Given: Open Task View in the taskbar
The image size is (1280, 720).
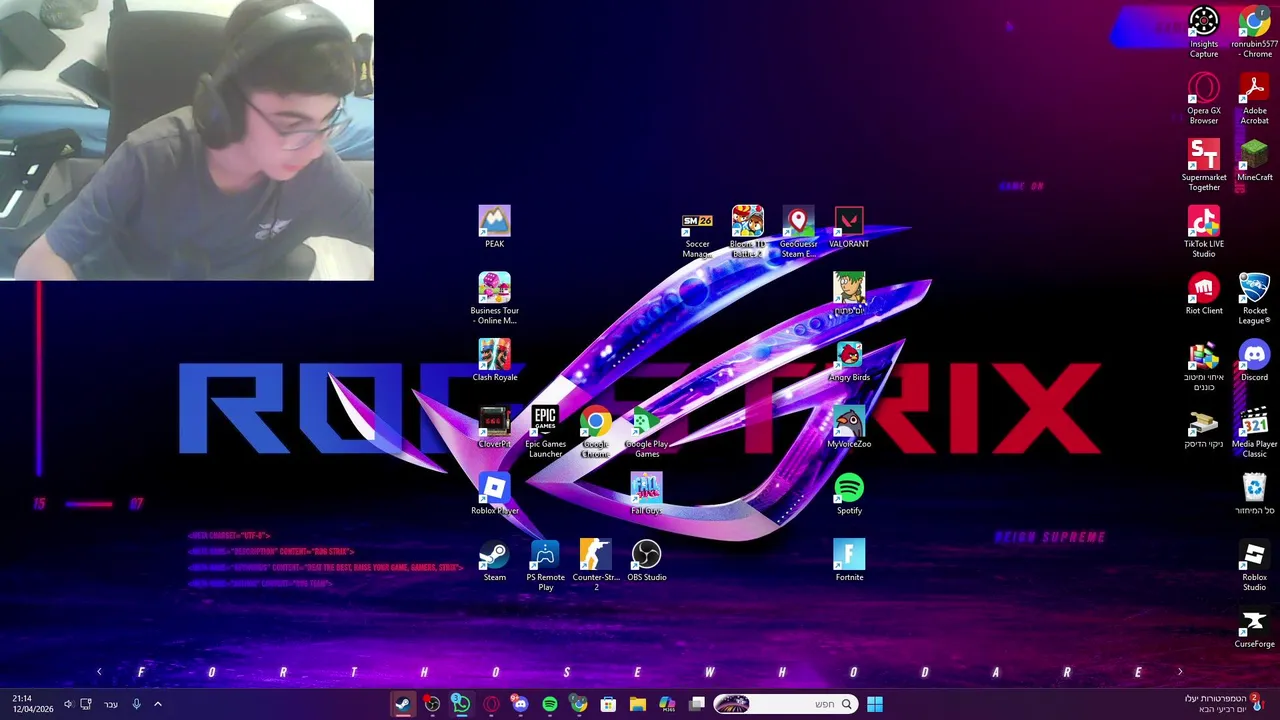Looking at the screenshot, I should pyautogui.click(x=697, y=704).
